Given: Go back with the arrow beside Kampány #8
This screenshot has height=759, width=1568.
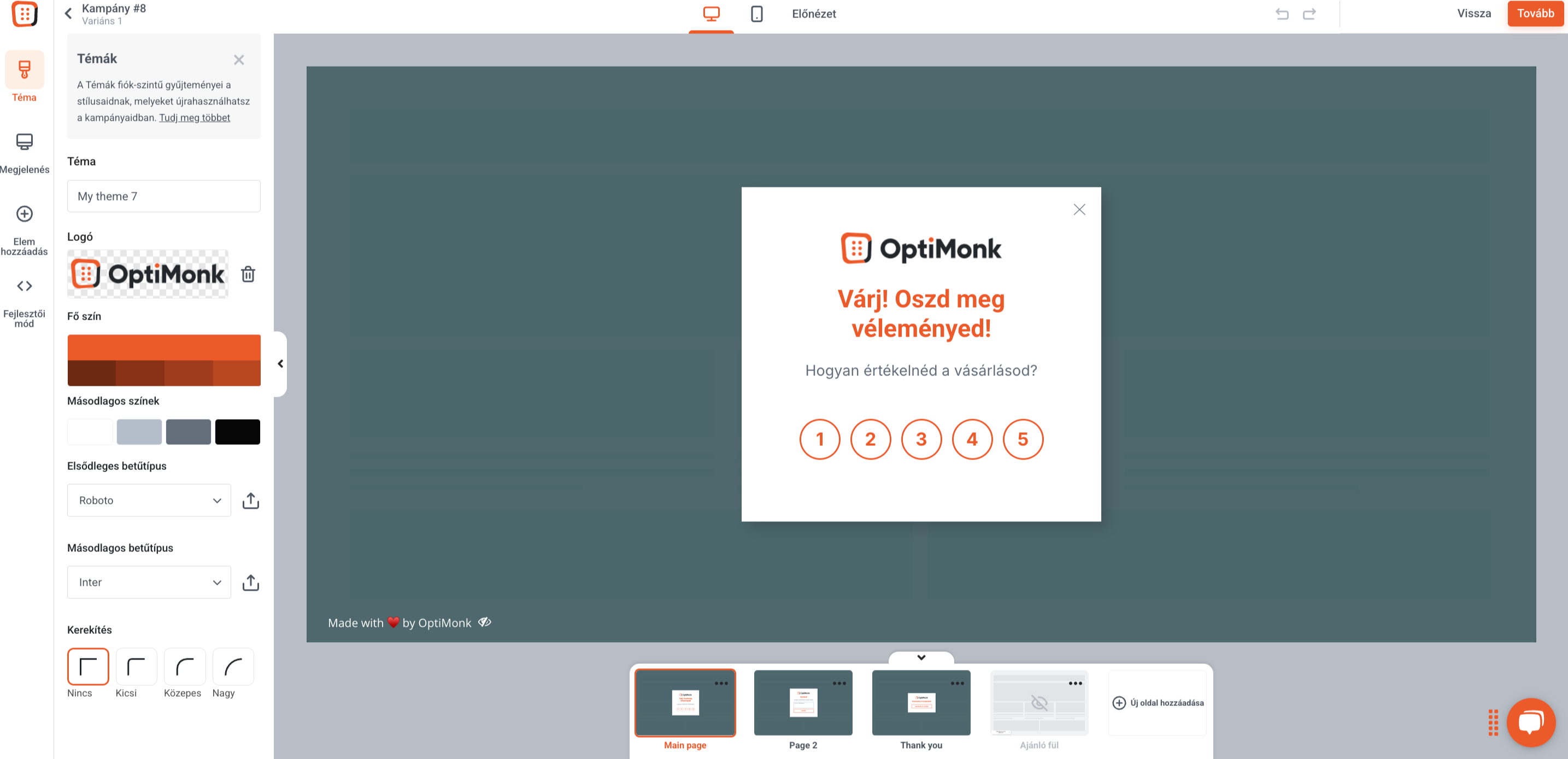Looking at the screenshot, I should tap(68, 14).
